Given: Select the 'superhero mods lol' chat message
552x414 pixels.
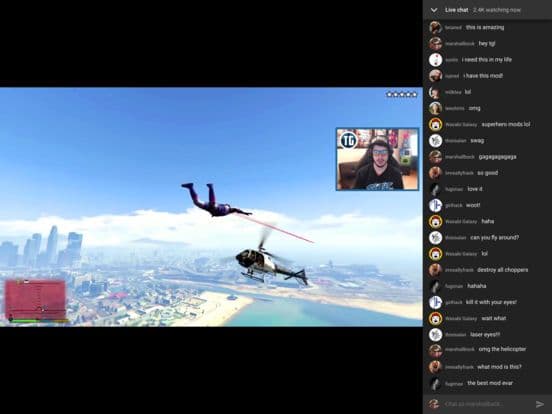Looking at the screenshot, I should 506,125.
